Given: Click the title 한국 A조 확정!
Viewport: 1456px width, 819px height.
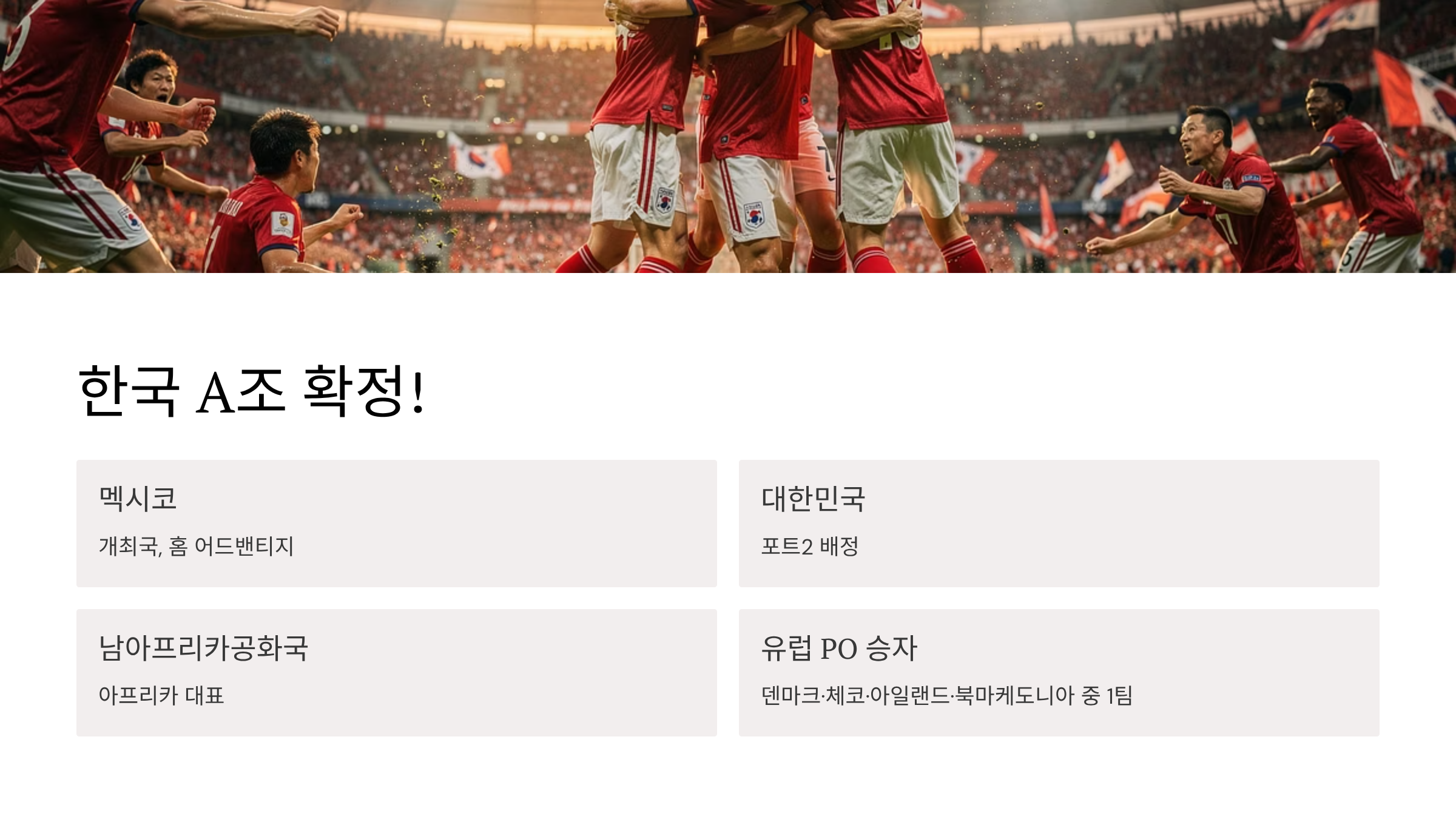Looking at the screenshot, I should [x=252, y=391].
